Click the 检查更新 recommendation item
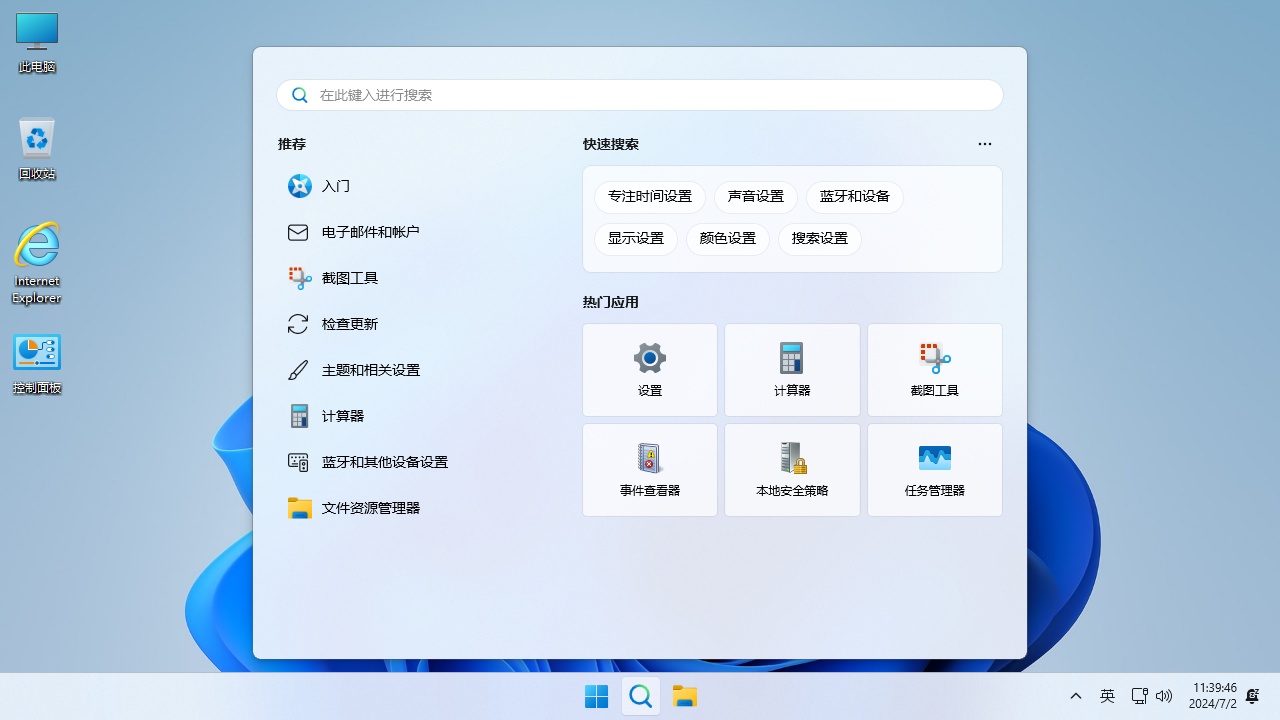The width and height of the screenshot is (1280, 720). coord(348,323)
